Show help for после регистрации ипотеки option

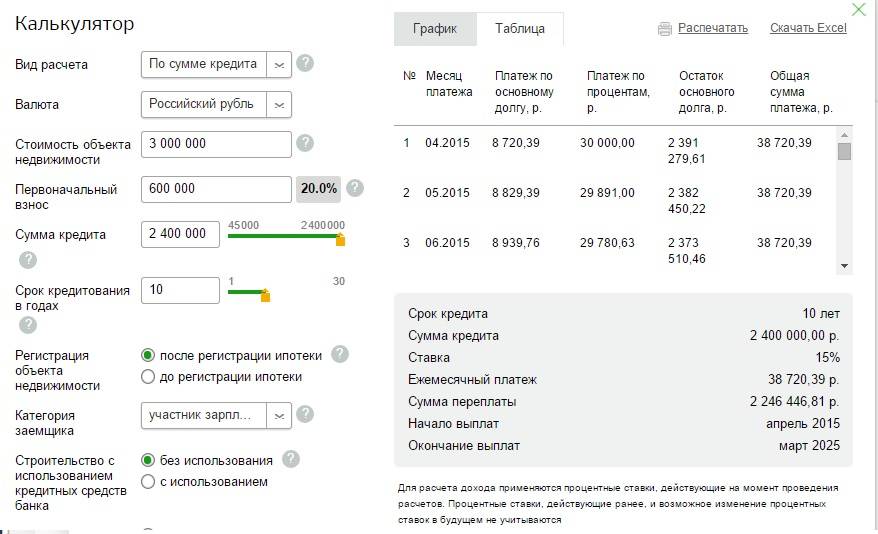click(340, 354)
